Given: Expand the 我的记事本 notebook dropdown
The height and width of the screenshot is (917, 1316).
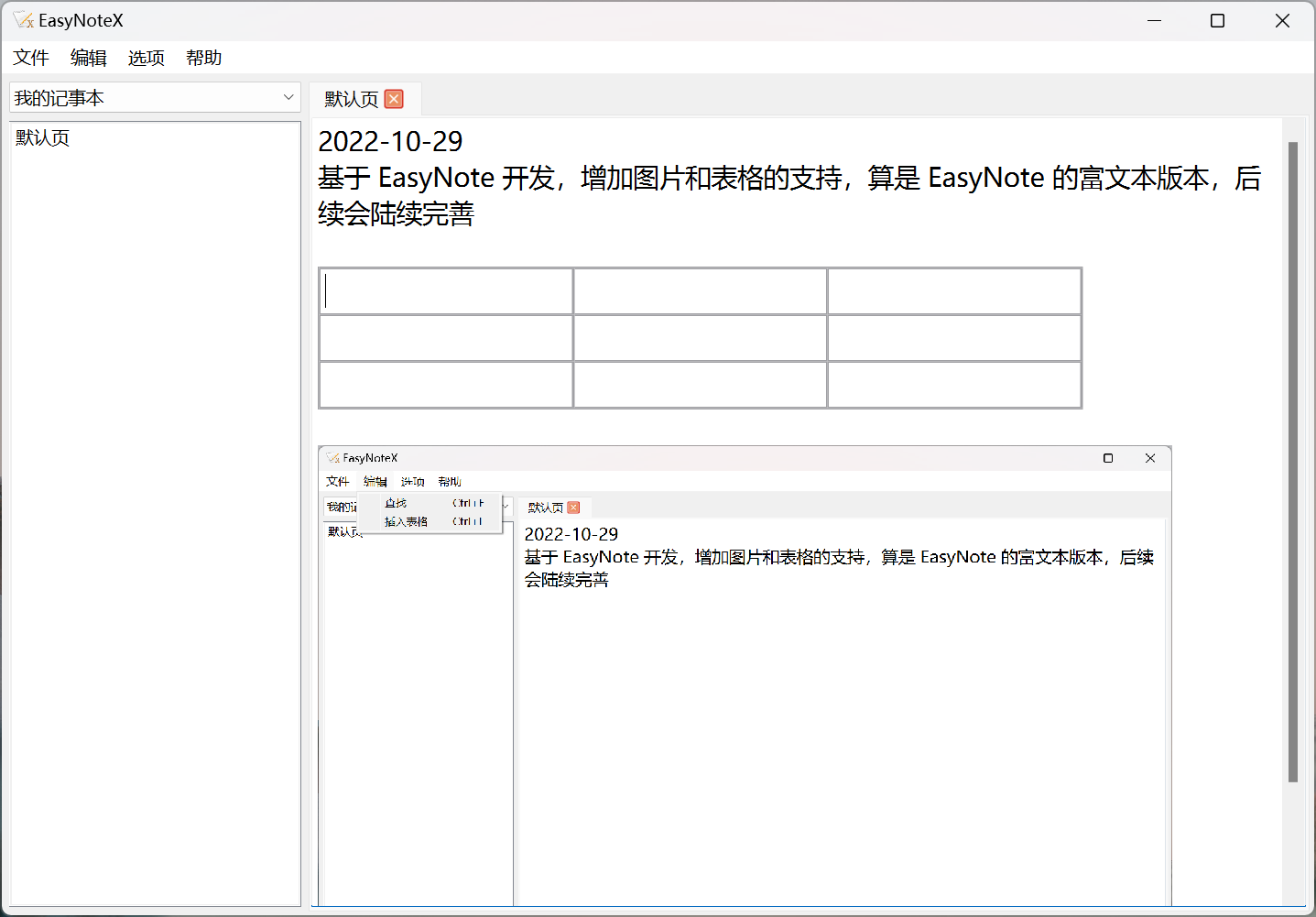Looking at the screenshot, I should pyautogui.click(x=288, y=97).
